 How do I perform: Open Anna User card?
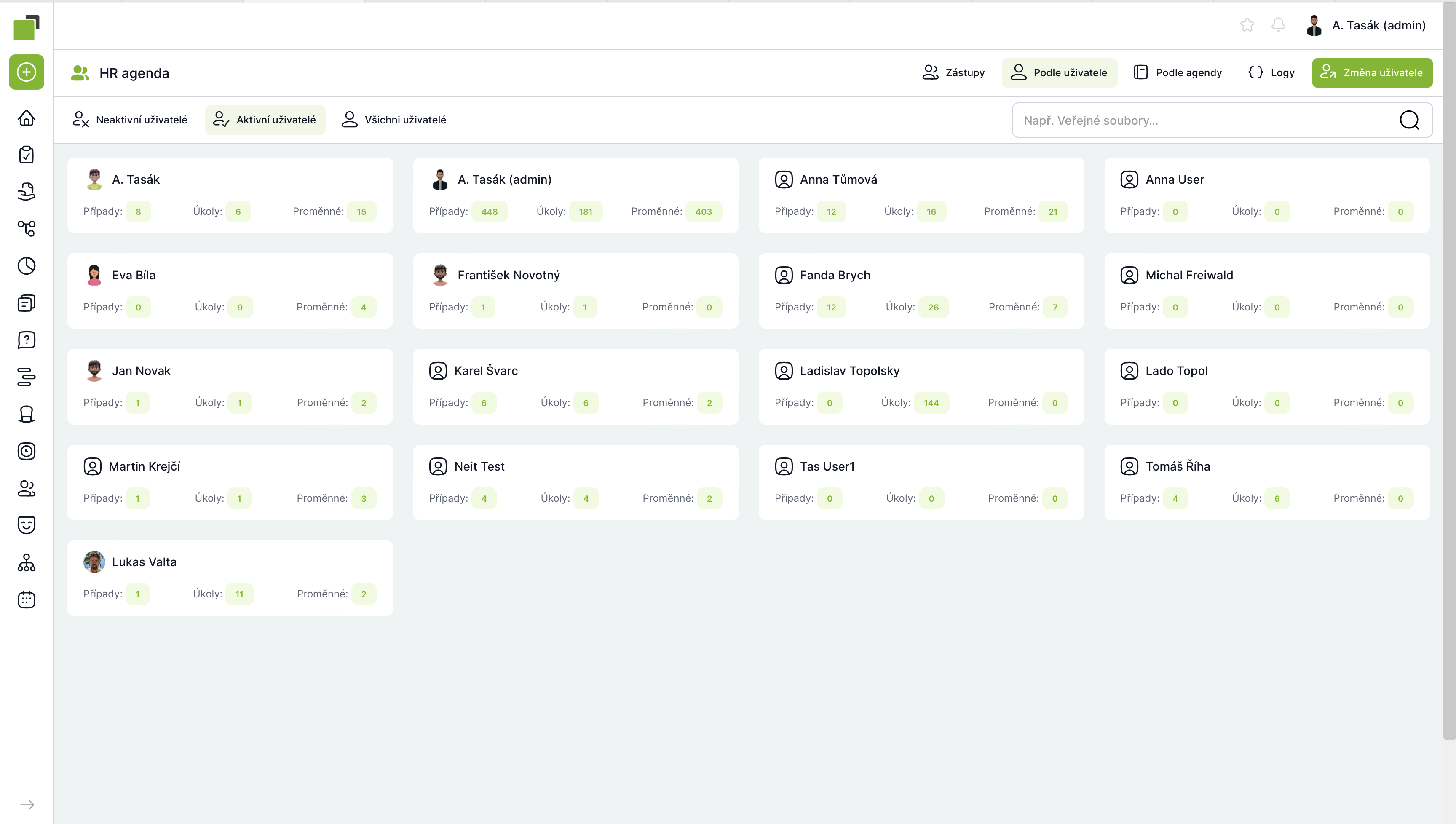tap(1267, 195)
